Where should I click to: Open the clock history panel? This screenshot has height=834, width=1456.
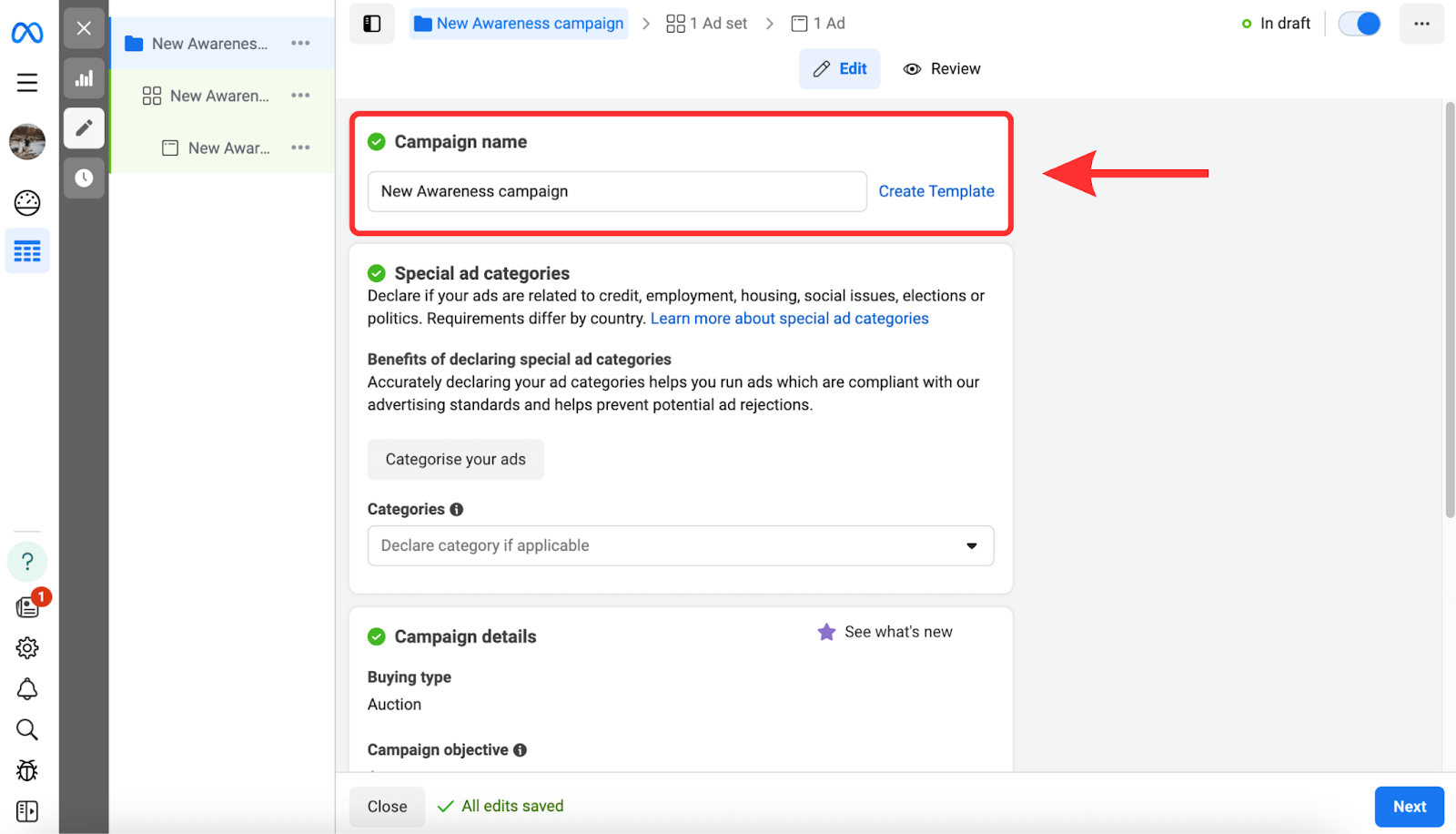[x=84, y=178]
